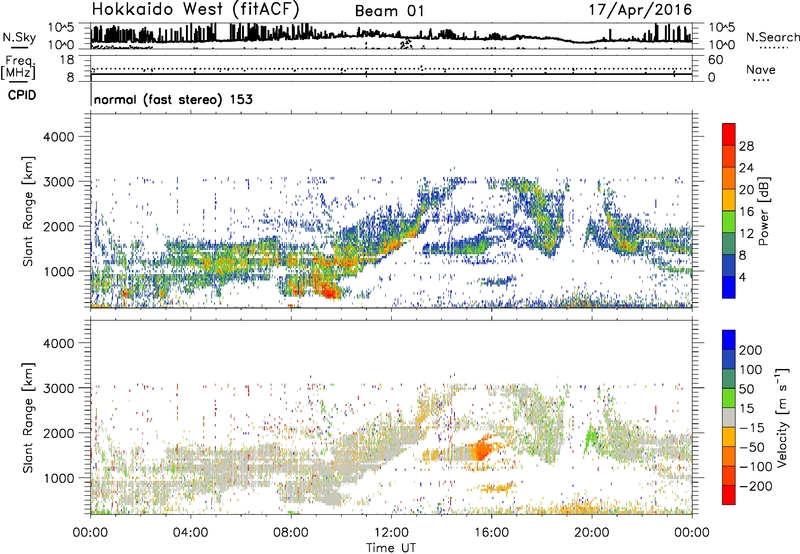Click 'Slant Range [km]' label of power panel
Screen dimensions: 800x554
(x=28, y=211)
